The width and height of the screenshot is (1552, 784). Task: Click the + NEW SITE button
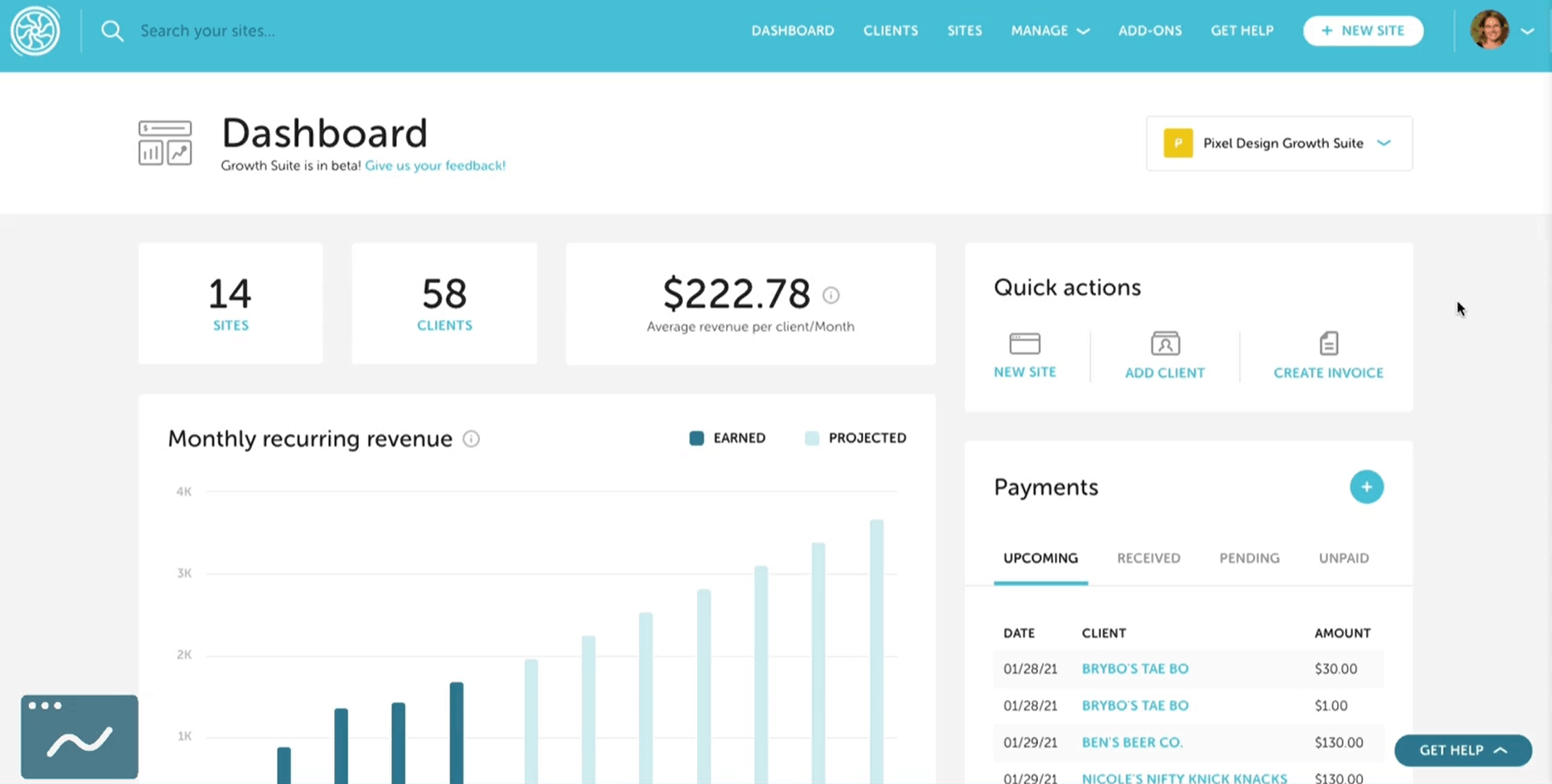pyautogui.click(x=1363, y=31)
